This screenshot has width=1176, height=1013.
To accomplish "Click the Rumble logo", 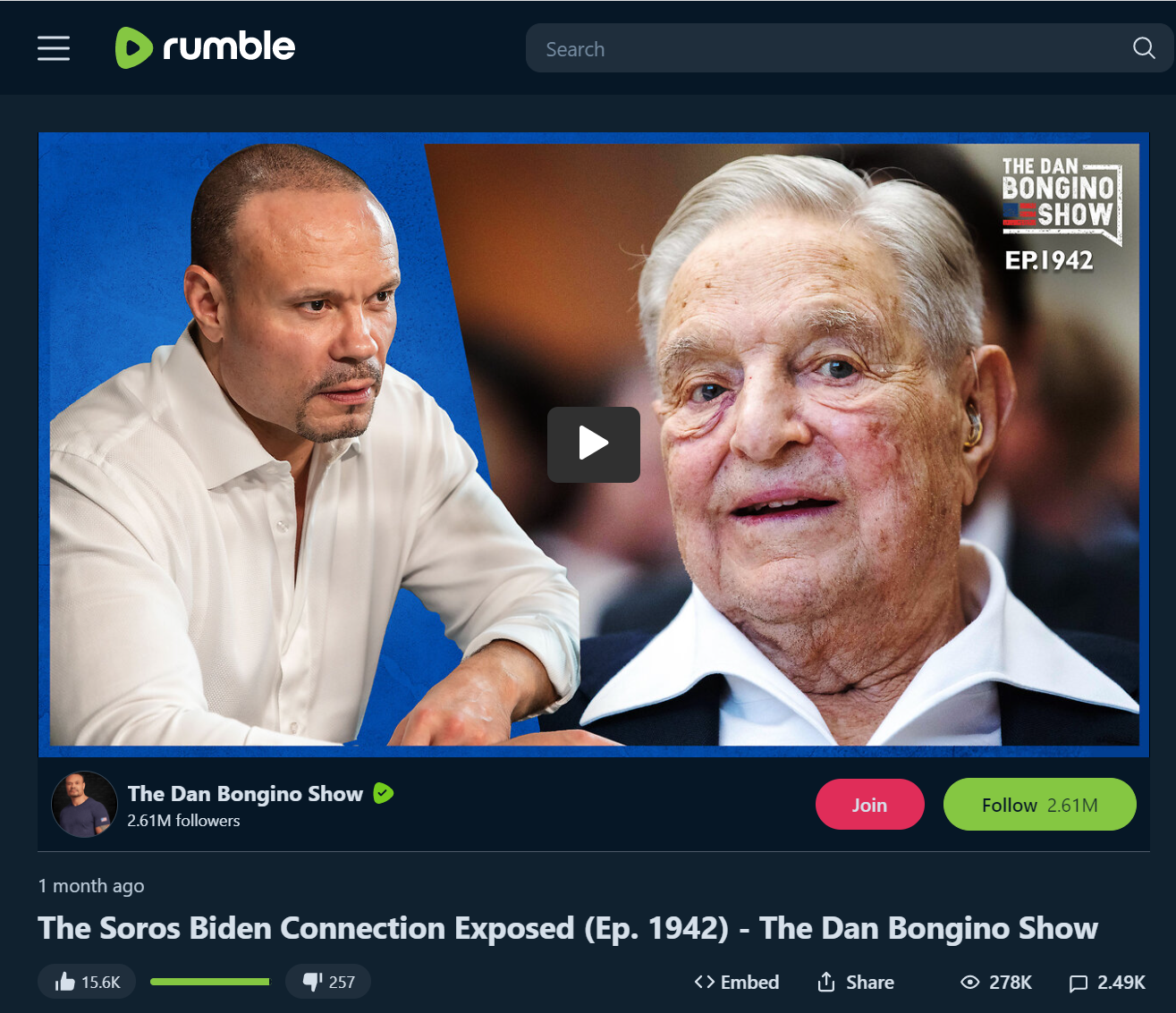I will pos(205,47).
